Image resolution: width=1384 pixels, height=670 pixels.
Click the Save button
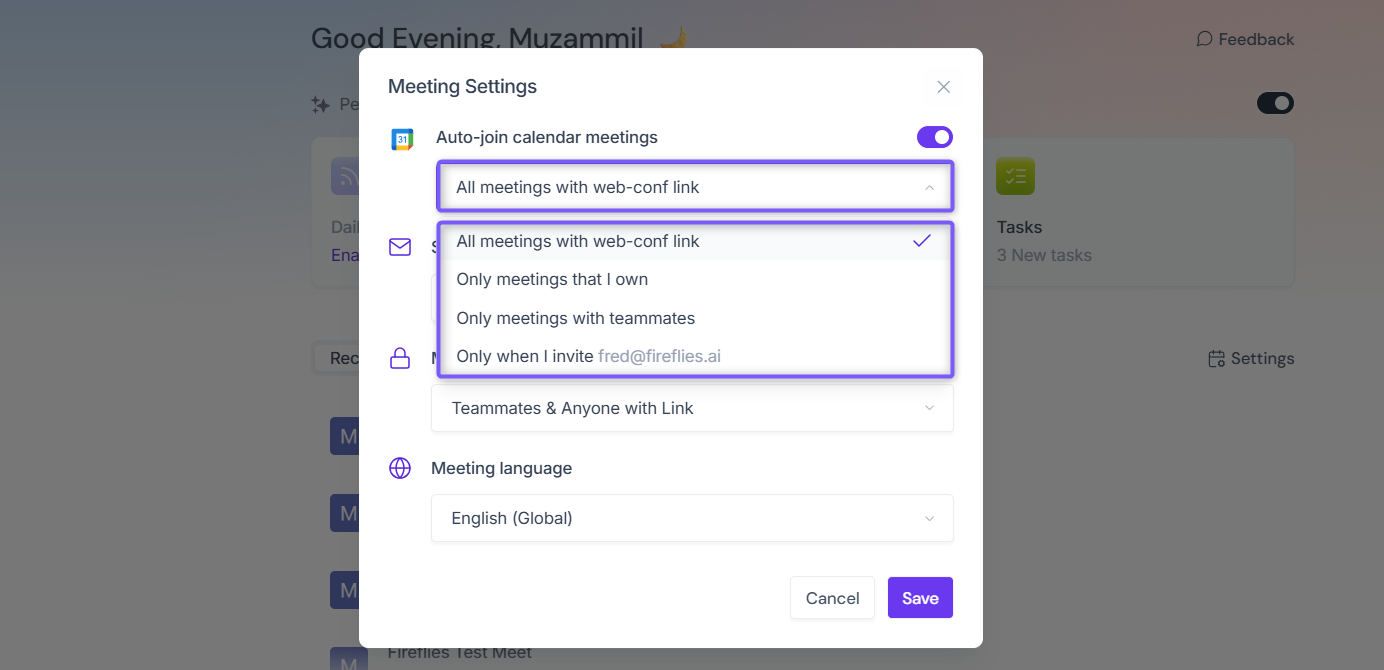pos(920,598)
